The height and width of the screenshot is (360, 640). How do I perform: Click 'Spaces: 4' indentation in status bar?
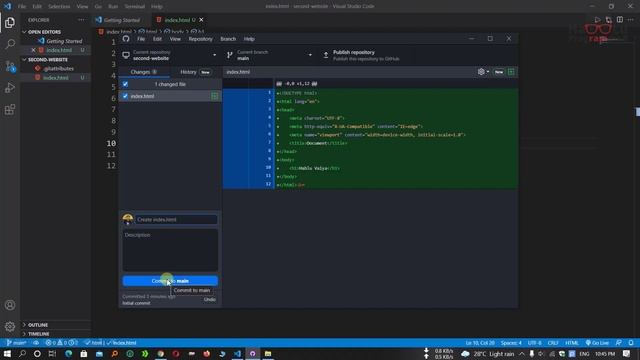click(x=511, y=343)
